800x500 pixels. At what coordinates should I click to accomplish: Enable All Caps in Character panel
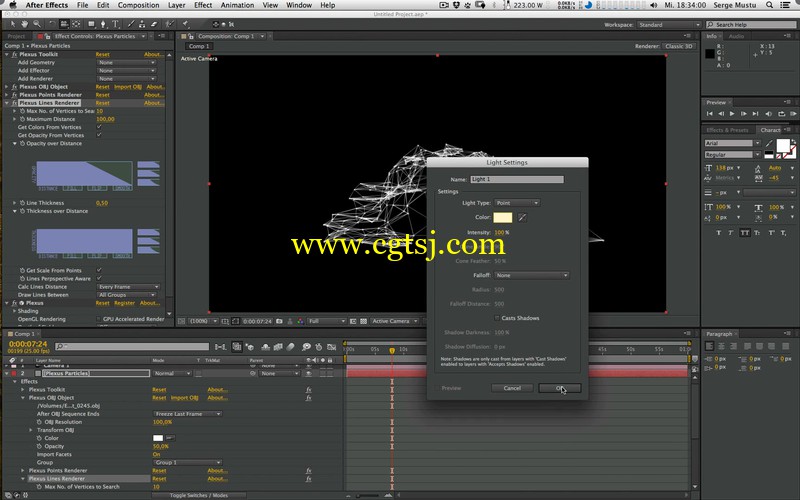(745, 233)
